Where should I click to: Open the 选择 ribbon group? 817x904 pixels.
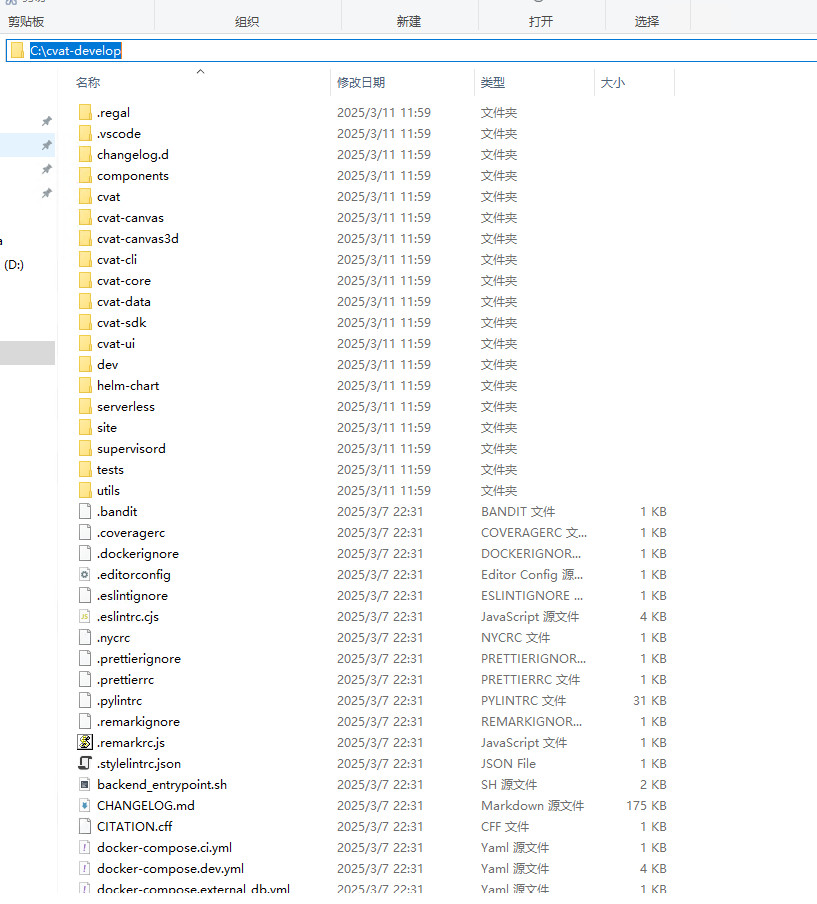pos(647,21)
